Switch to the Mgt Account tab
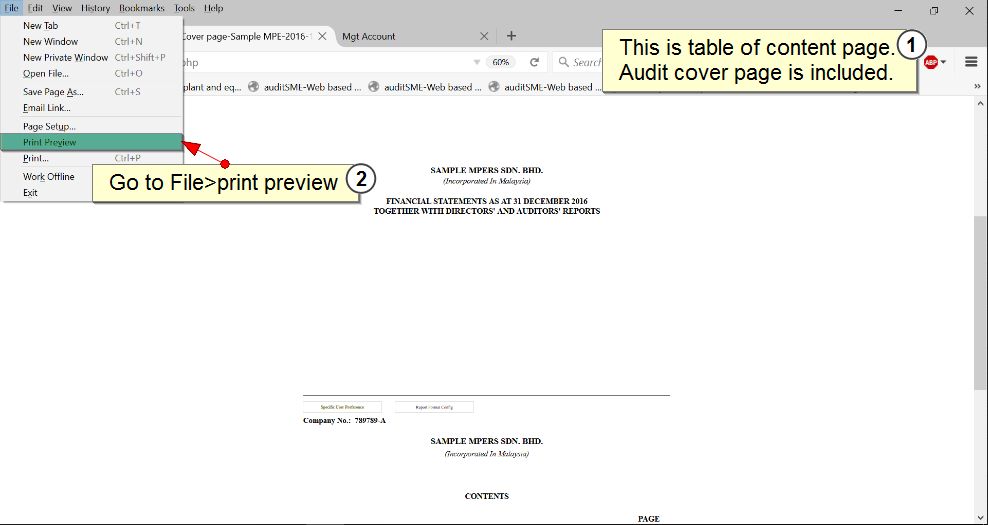This screenshot has height=525, width=988. click(x=400, y=36)
